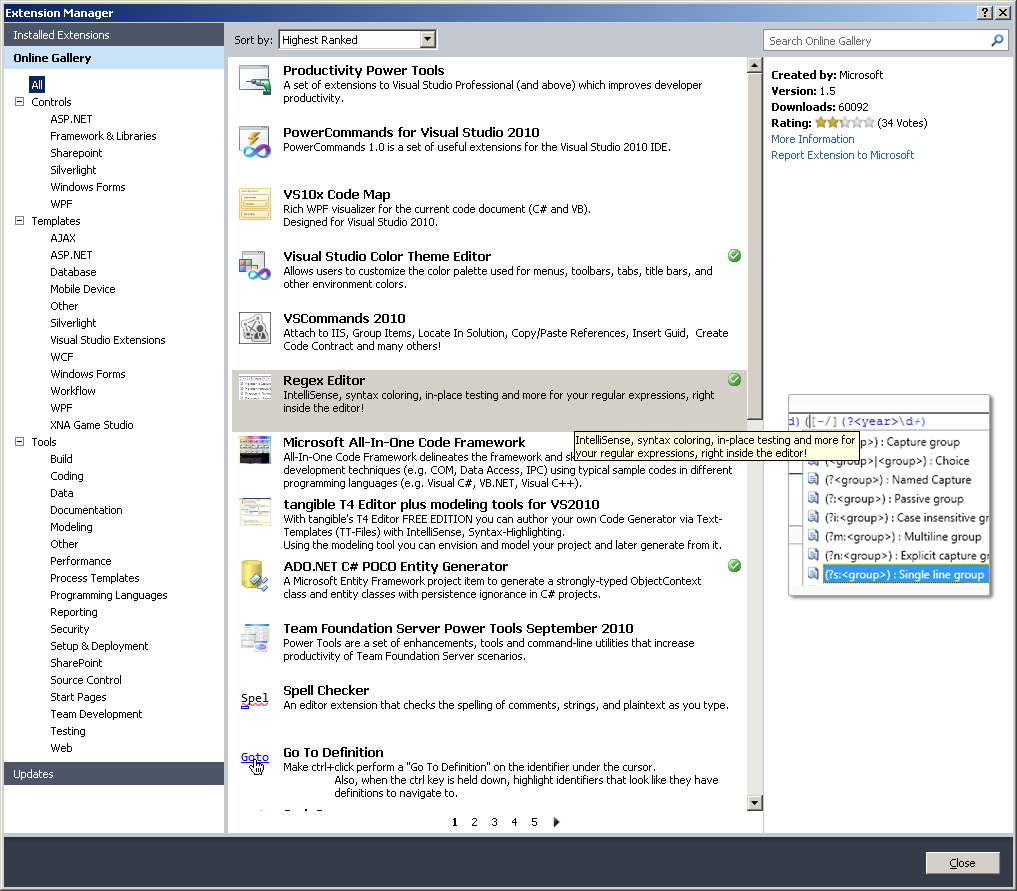Select the Go To Definition title
This screenshot has height=891, width=1017.
point(333,752)
